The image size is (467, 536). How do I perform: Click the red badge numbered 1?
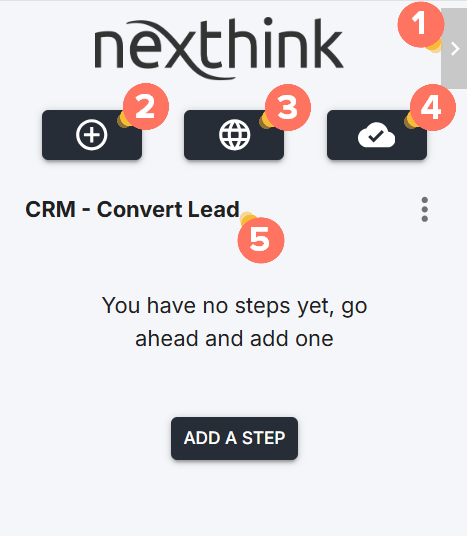coord(421,24)
